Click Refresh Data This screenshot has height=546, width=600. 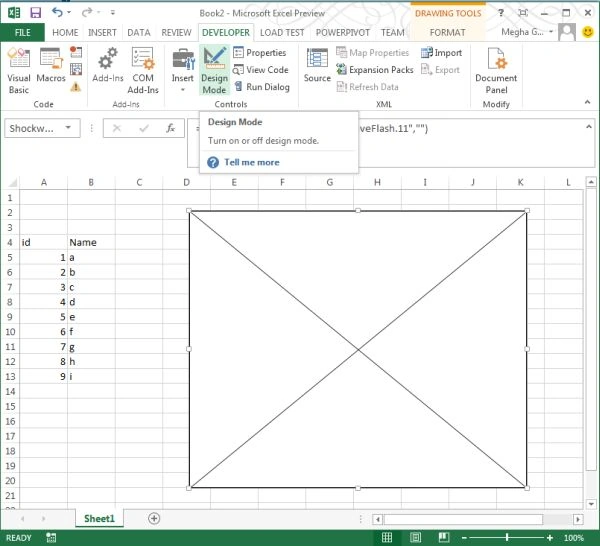(367, 87)
